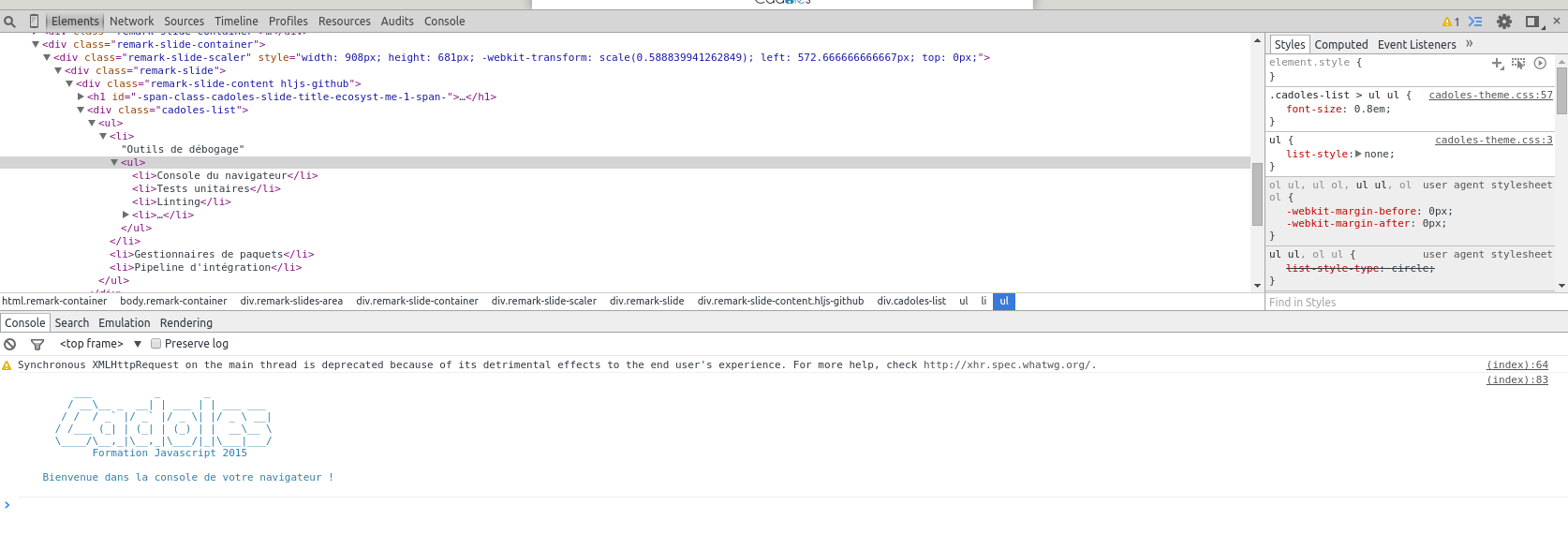Switch to Computed styles tab
The width and height of the screenshot is (1568, 535).
click(x=1340, y=44)
